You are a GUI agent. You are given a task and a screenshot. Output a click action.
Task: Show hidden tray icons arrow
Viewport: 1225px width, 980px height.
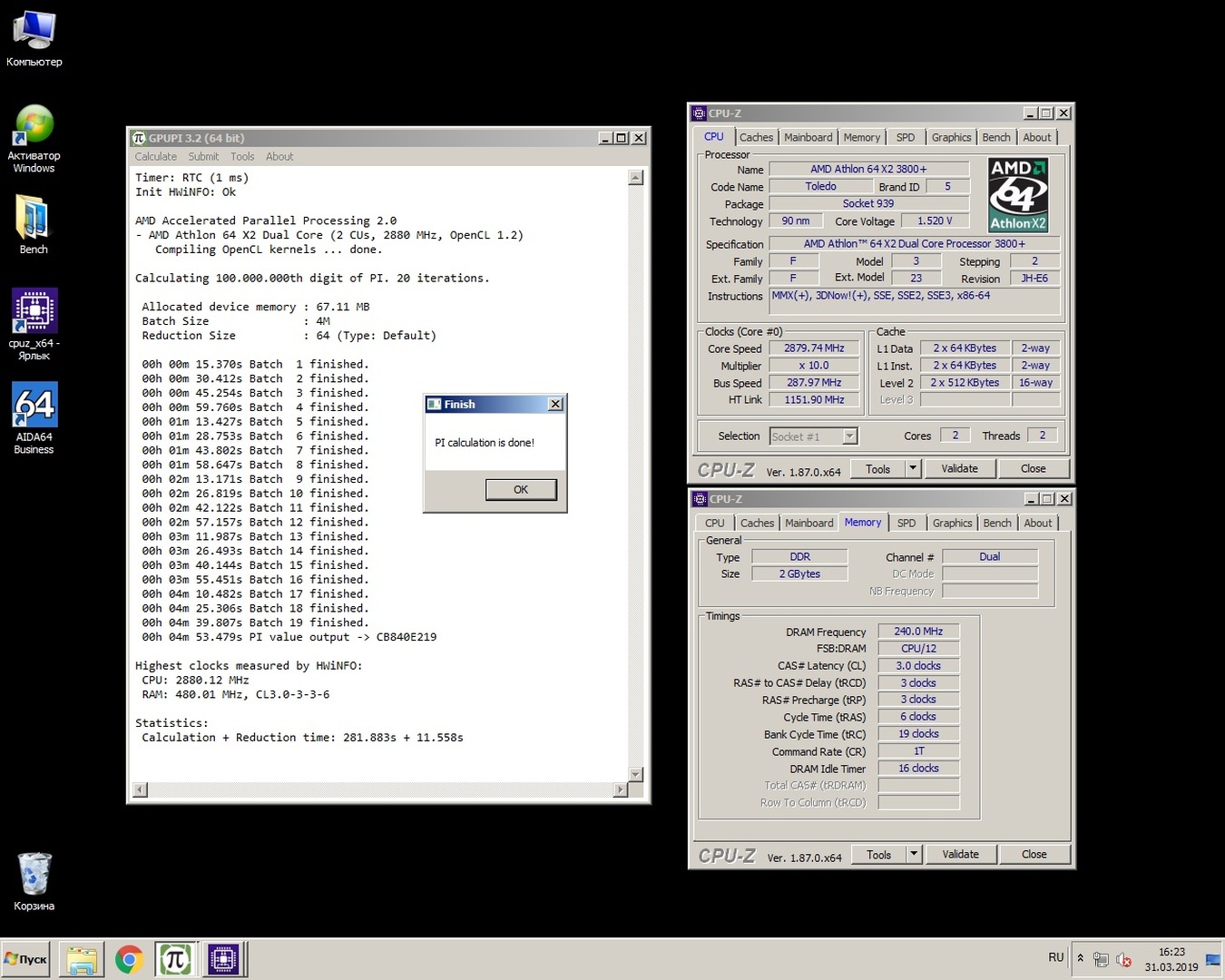(x=1080, y=958)
